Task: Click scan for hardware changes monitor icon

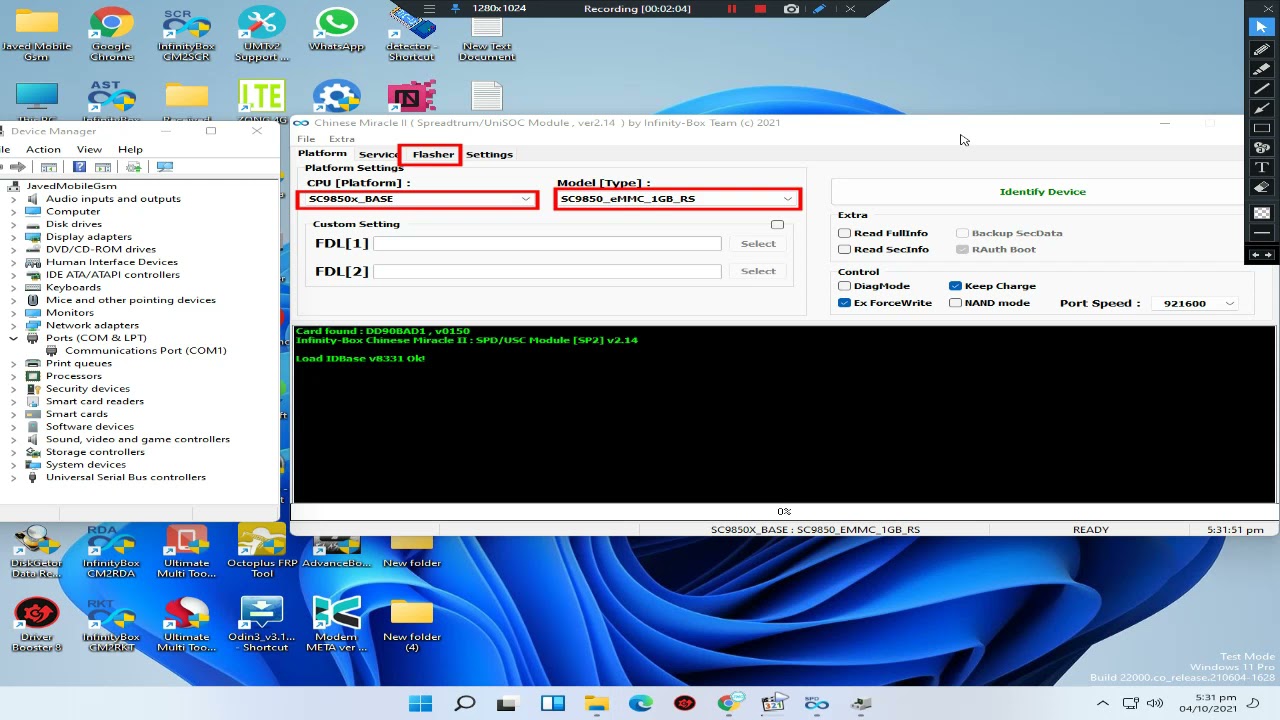Action: pyautogui.click(x=165, y=167)
